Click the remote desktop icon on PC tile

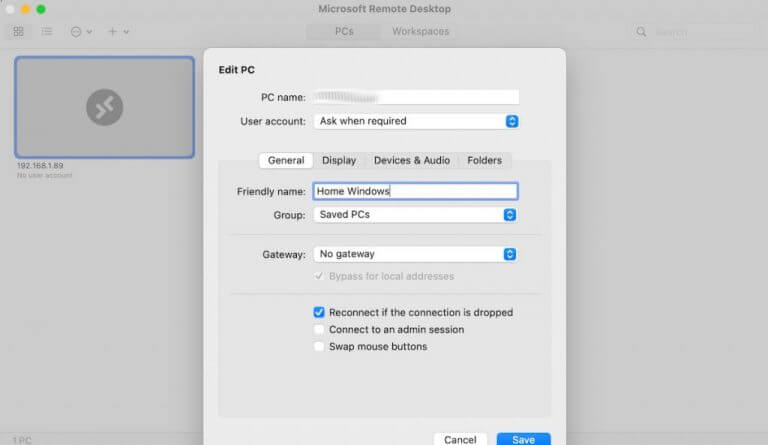tap(104, 107)
